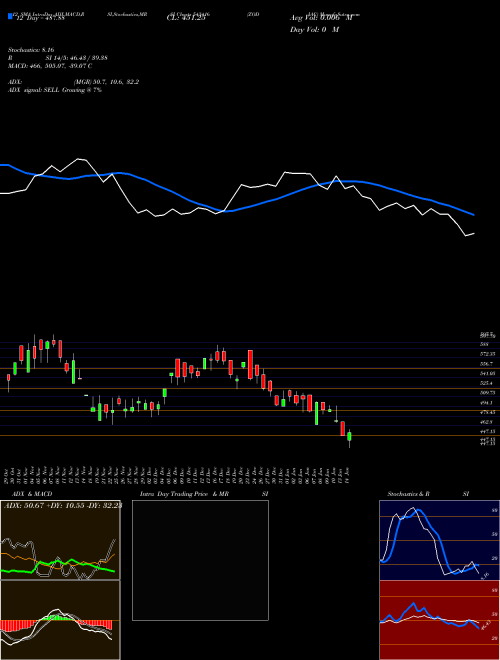Click the empty intraday trading price panel
Image resolution: width=500 pixels, height=660 pixels.
(x=200, y=560)
